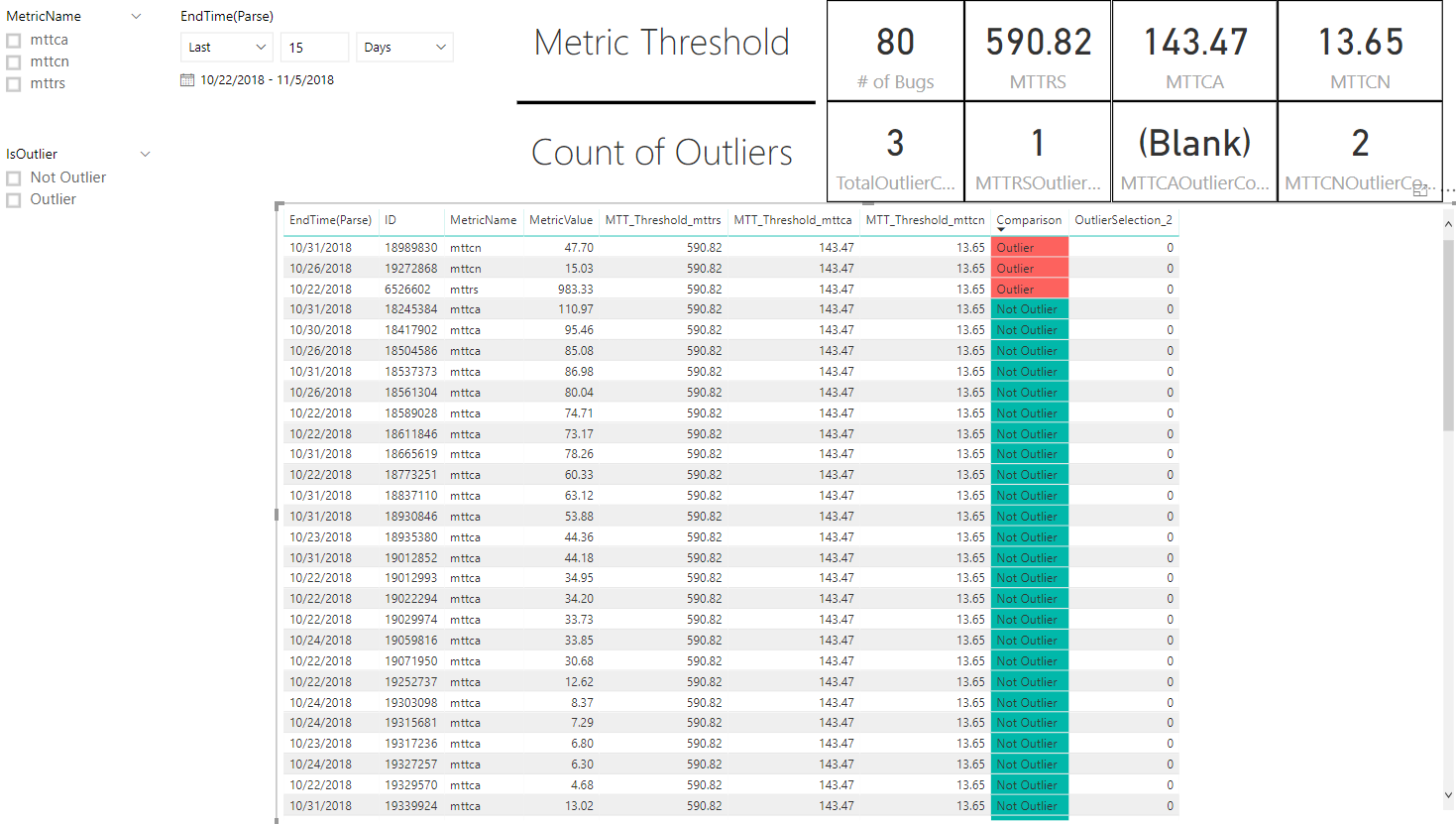Click the sort arrow under the Comparison header
The image size is (1456, 824).
[x=1001, y=230]
